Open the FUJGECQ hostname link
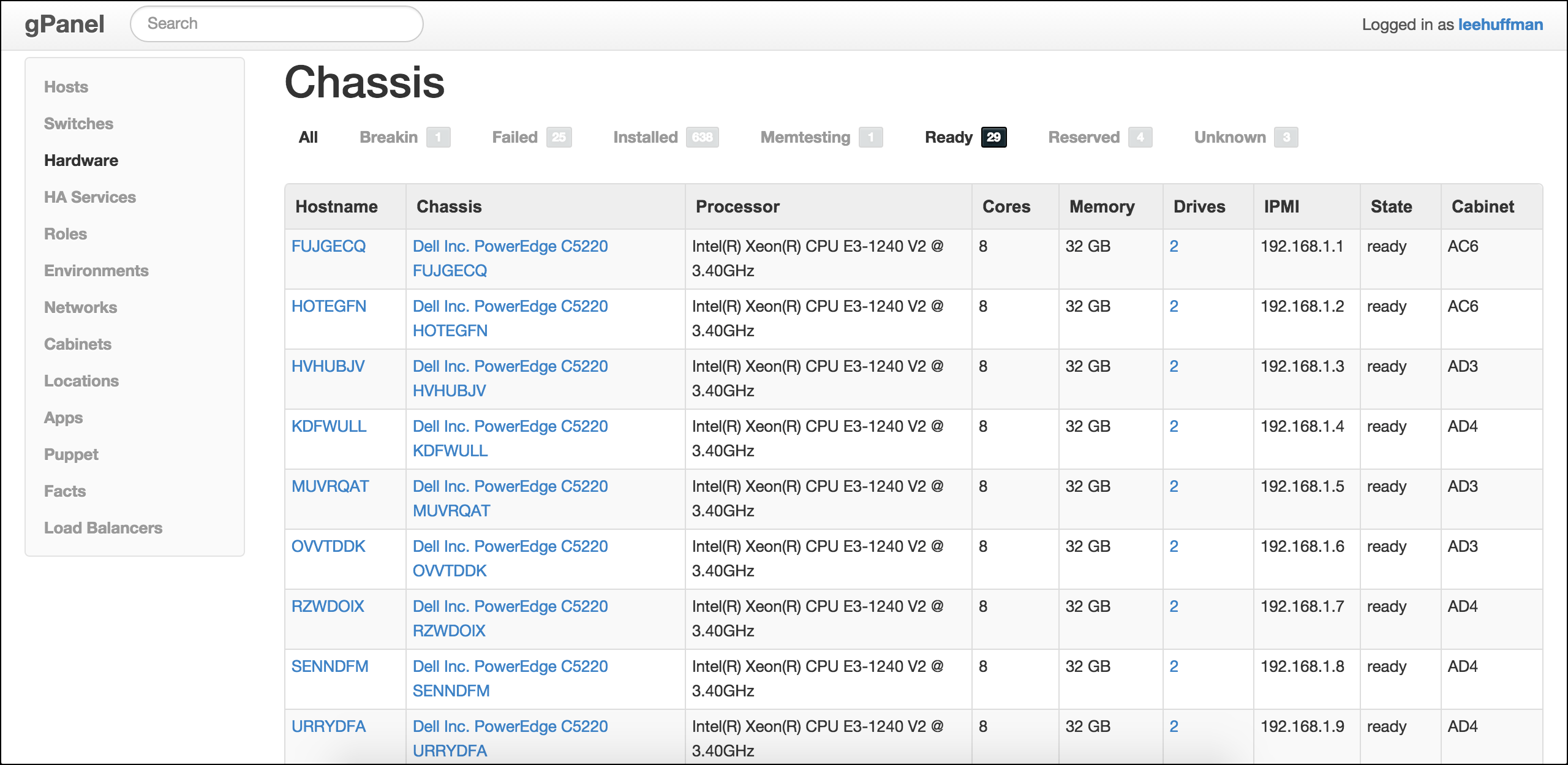The image size is (1568, 765). click(328, 246)
